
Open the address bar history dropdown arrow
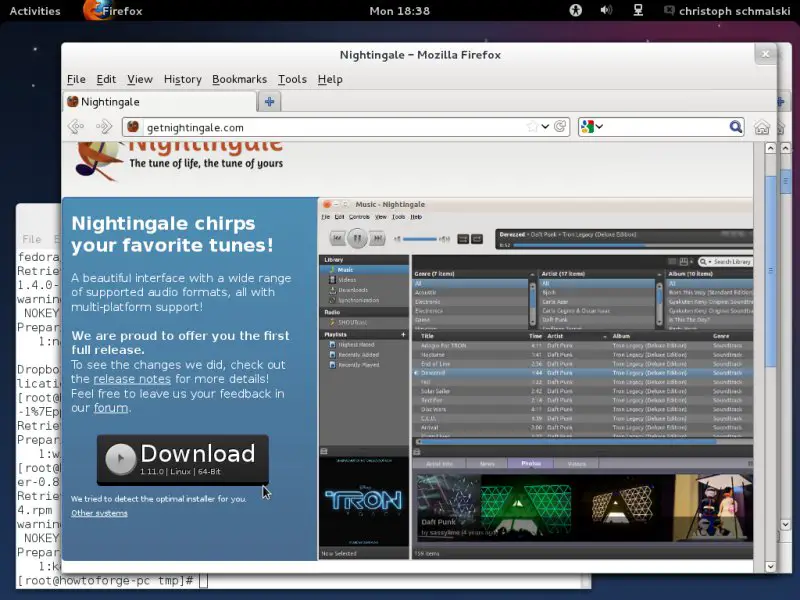[545, 127]
